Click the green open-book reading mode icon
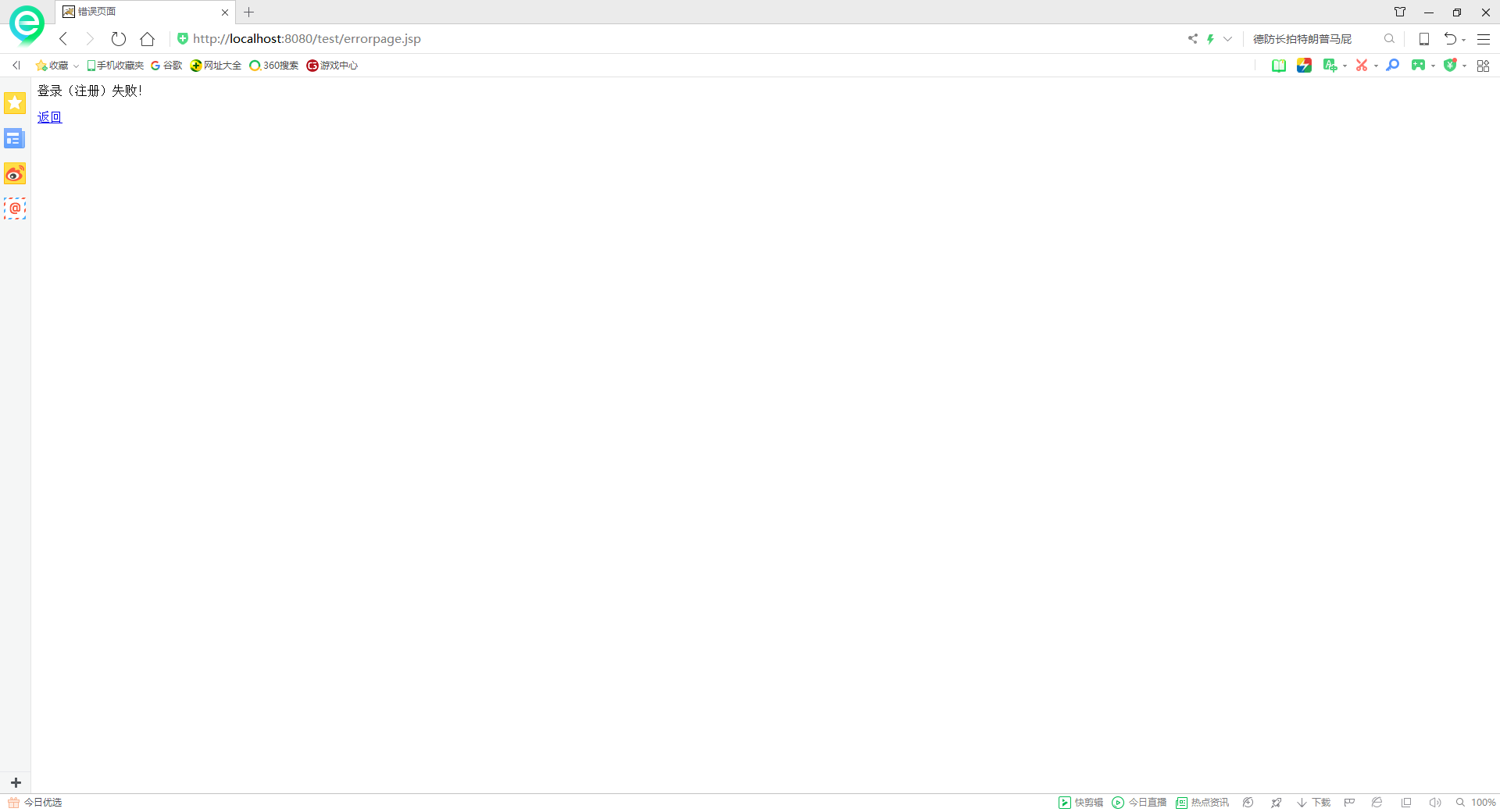1500x812 pixels. click(1279, 66)
